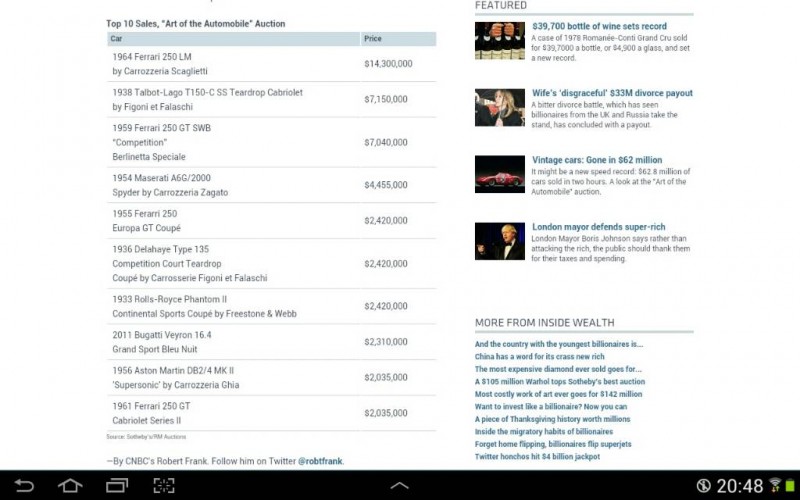The image size is (800, 500).
Task: Select '2011 Bugatti Veyron 16.4' text
Action: click(x=162, y=335)
